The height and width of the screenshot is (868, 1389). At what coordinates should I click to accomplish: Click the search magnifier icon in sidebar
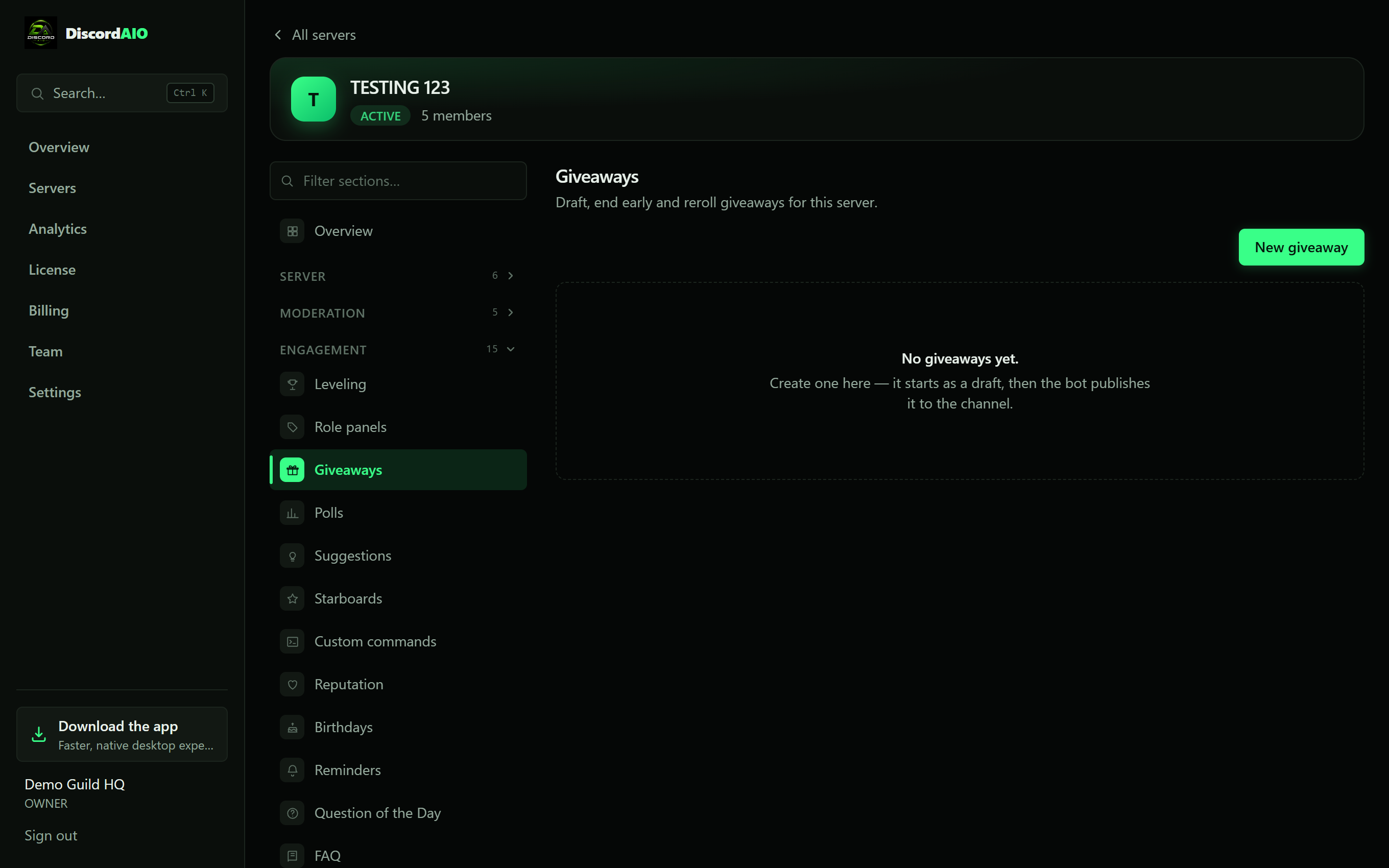[37, 93]
